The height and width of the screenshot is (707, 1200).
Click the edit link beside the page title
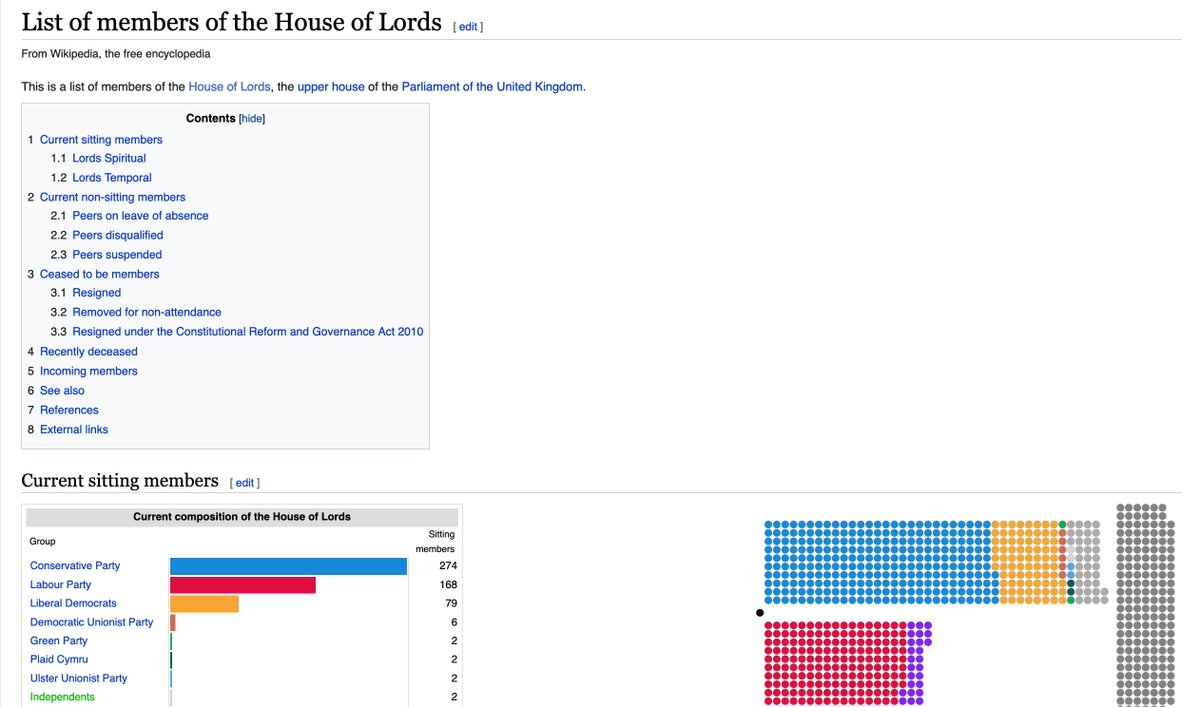click(x=468, y=27)
